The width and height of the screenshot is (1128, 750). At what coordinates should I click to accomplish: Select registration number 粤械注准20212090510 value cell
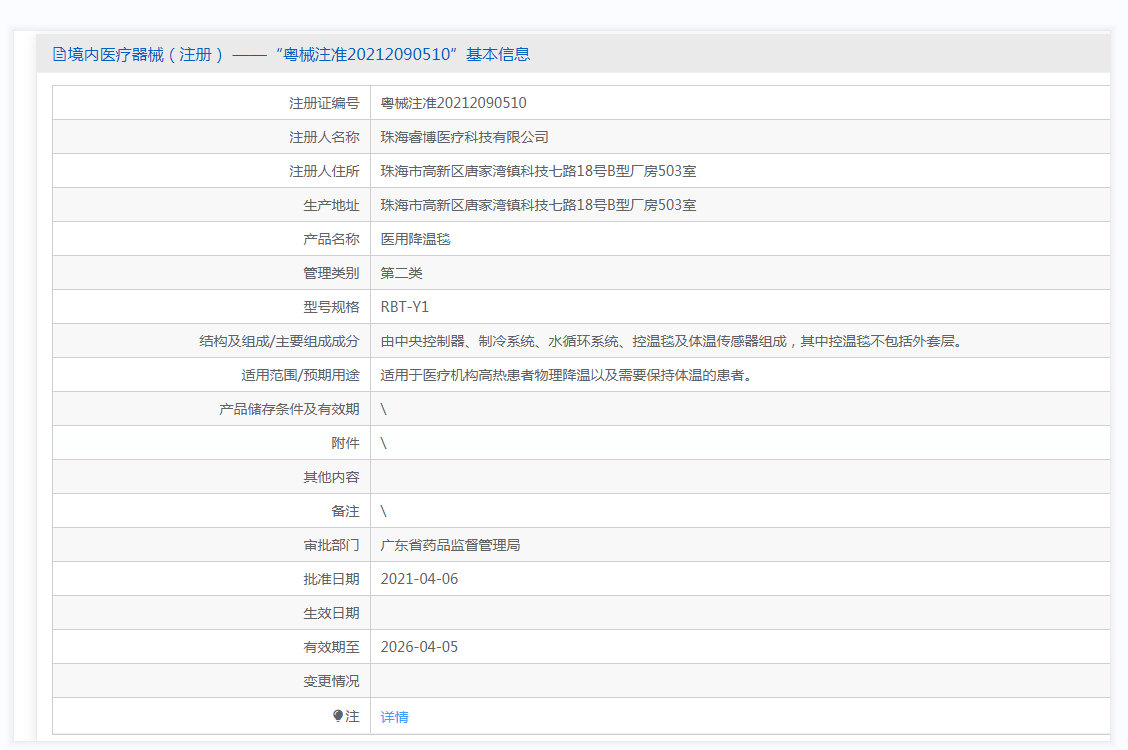click(x=453, y=103)
